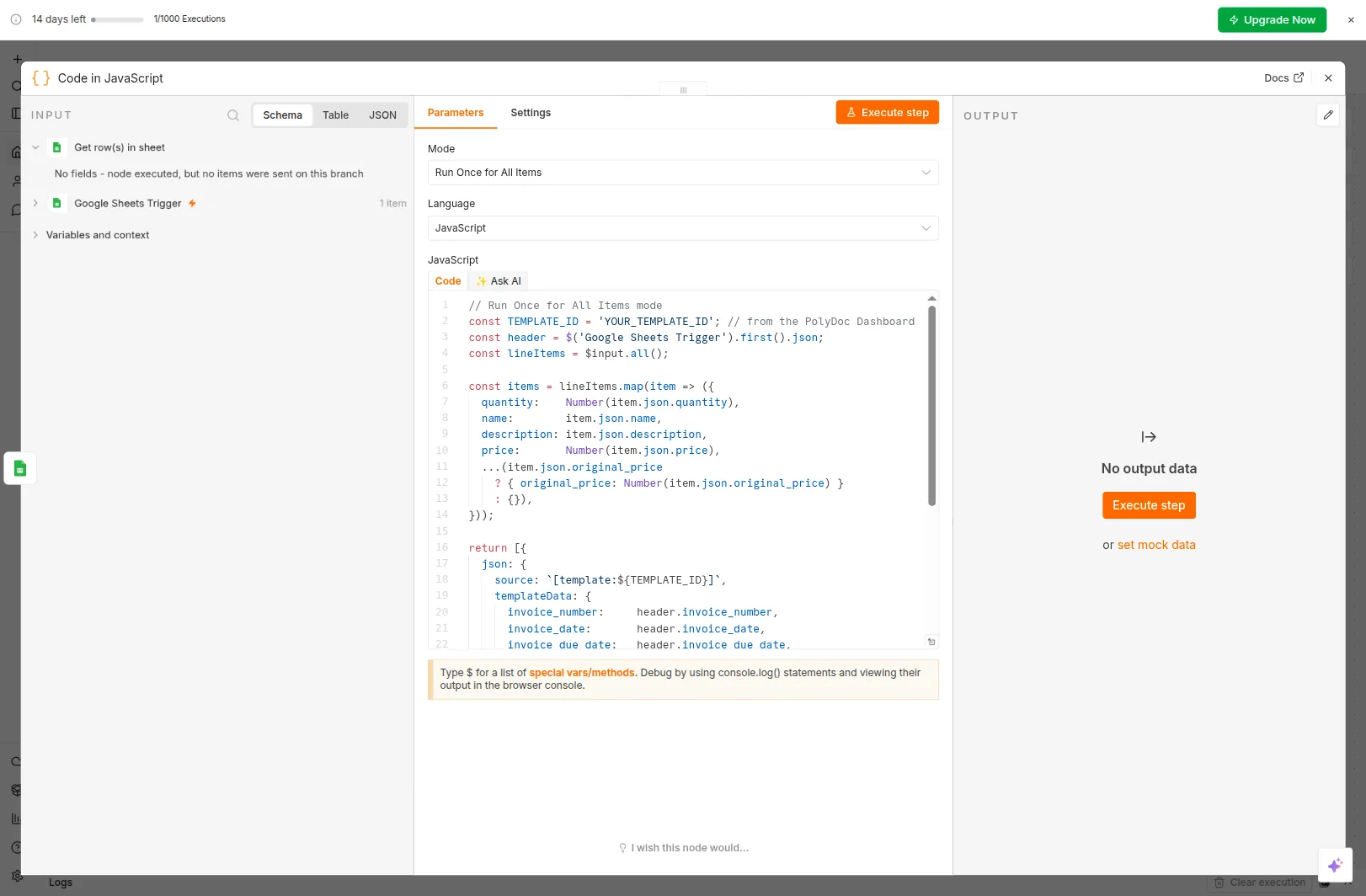Click '1/1000 Executions' text
This screenshot has height=896, width=1366.
pos(189,19)
